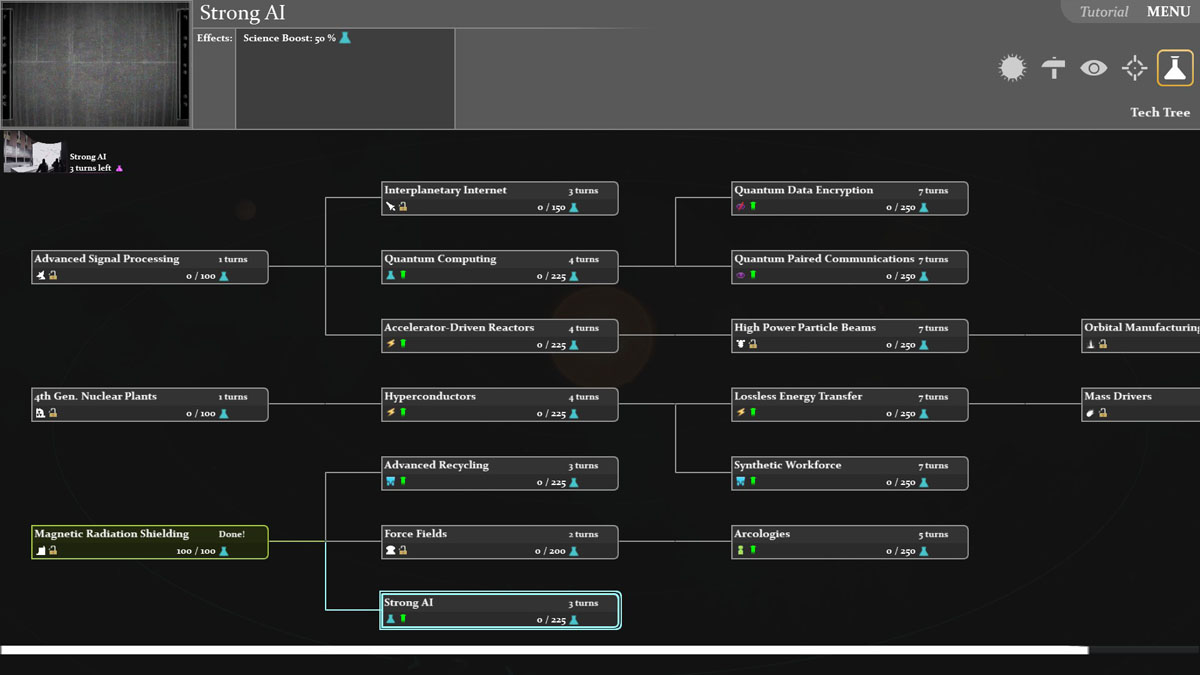Click the Strong AI preview image

click(x=97, y=65)
